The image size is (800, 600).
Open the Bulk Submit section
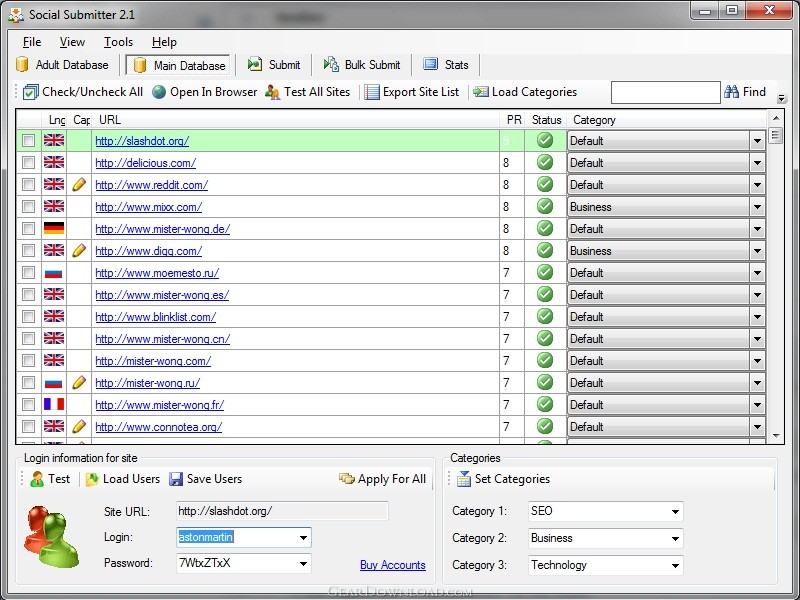click(x=362, y=65)
